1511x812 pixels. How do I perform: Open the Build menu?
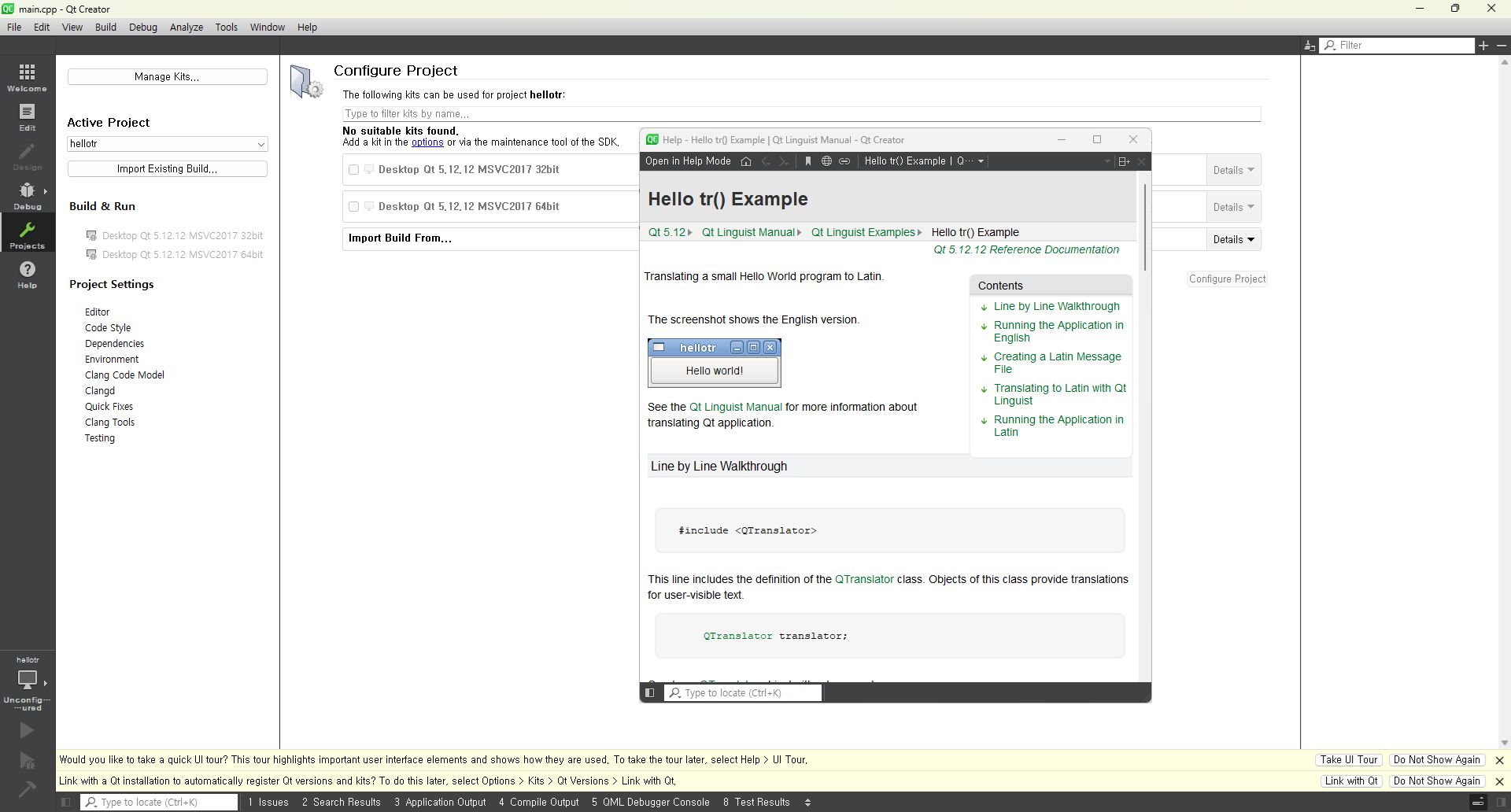click(105, 27)
